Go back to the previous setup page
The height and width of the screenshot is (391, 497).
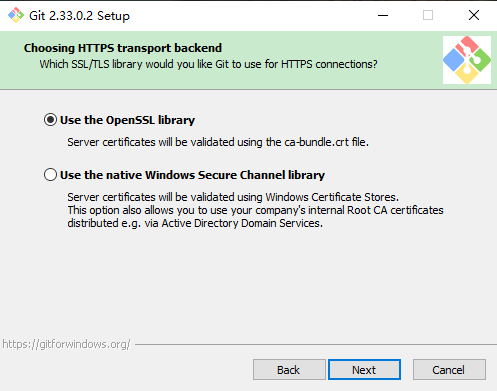pyautogui.click(x=289, y=370)
